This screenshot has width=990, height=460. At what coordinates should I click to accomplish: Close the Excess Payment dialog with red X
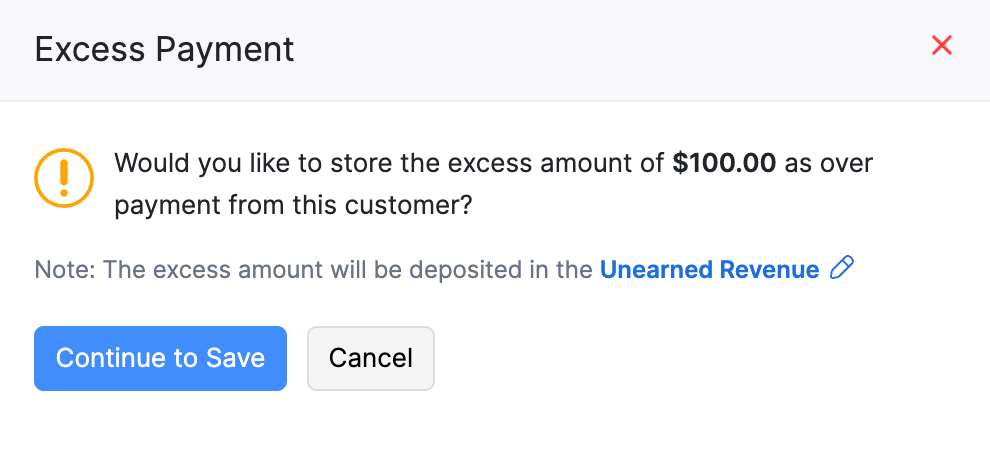941,46
